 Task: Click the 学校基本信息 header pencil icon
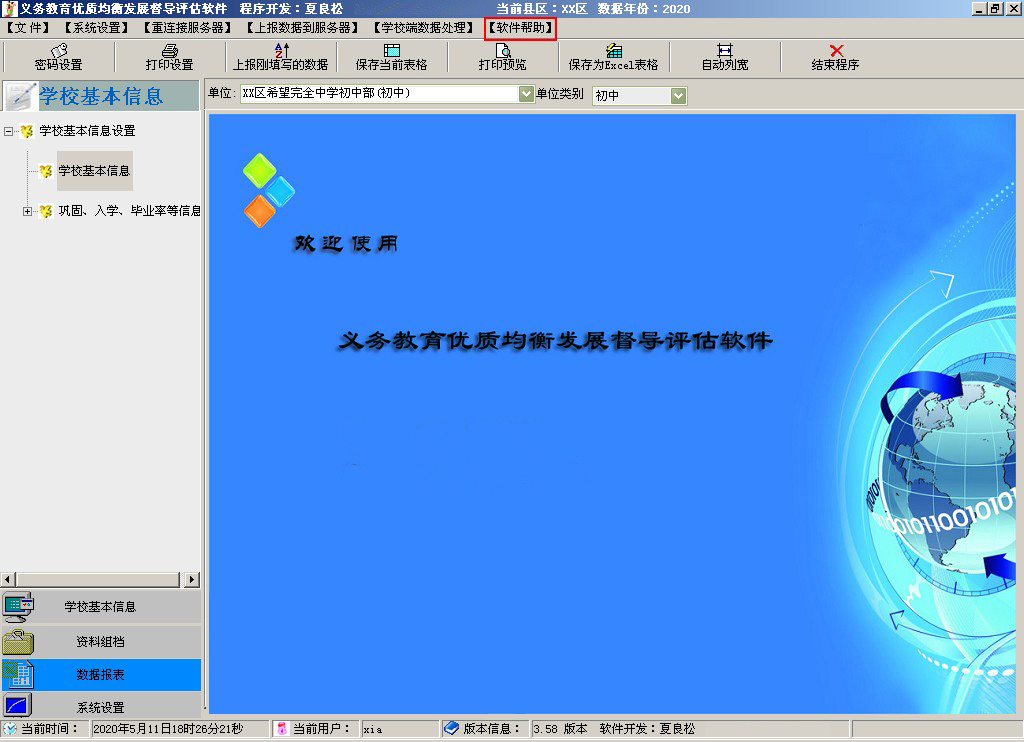pos(20,96)
